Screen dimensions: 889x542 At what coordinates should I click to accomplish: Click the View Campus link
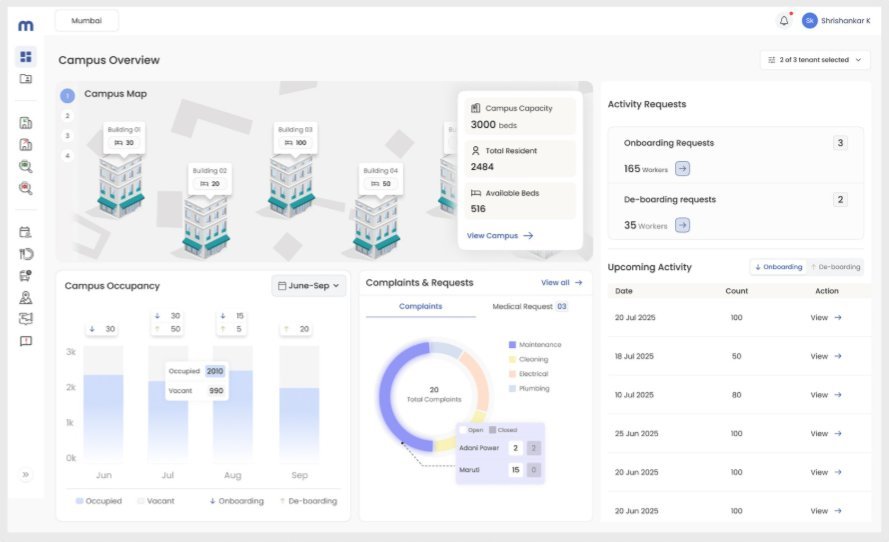[x=499, y=235]
